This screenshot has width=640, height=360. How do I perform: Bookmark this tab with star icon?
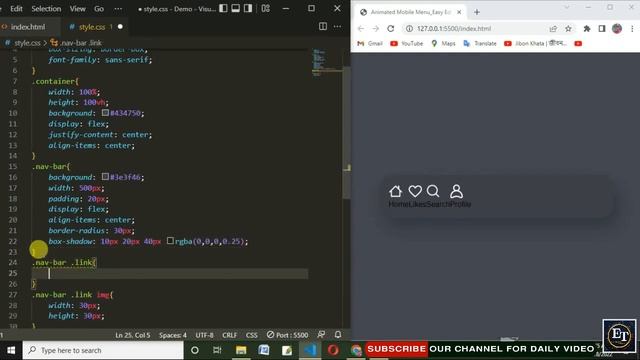pyautogui.click(x=568, y=29)
